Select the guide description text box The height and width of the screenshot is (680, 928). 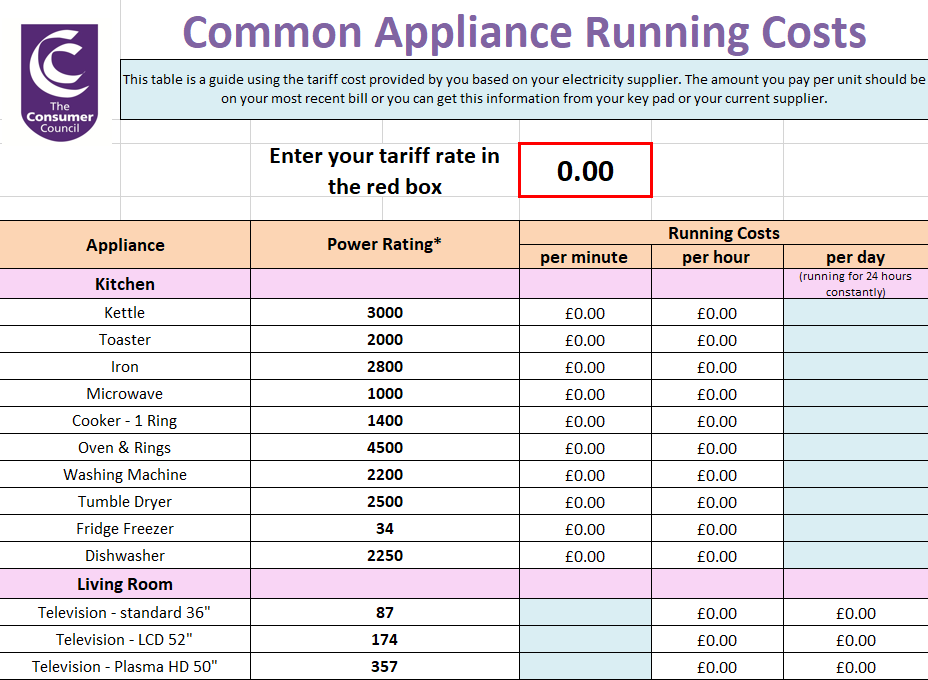[x=524, y=89]
